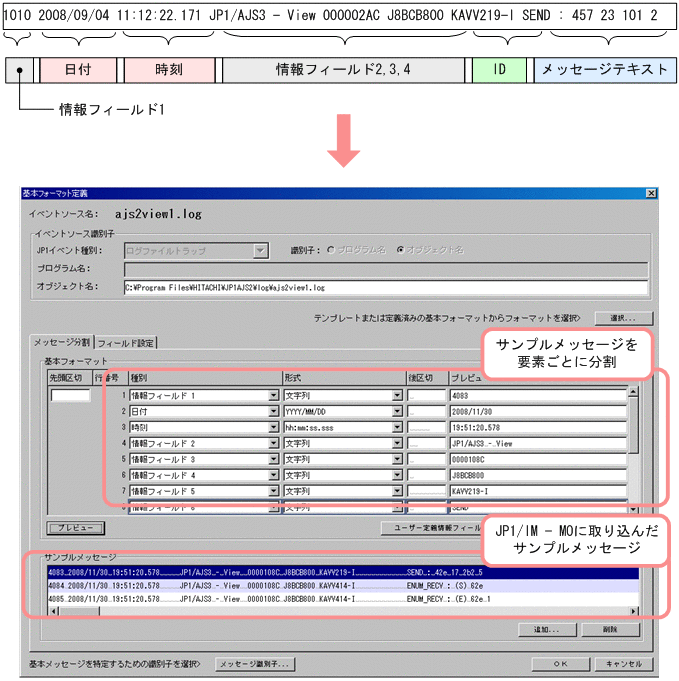This screenshot has width=679, height=681.
Task: Click the メッセージ識別子... button
Action: 255,664
